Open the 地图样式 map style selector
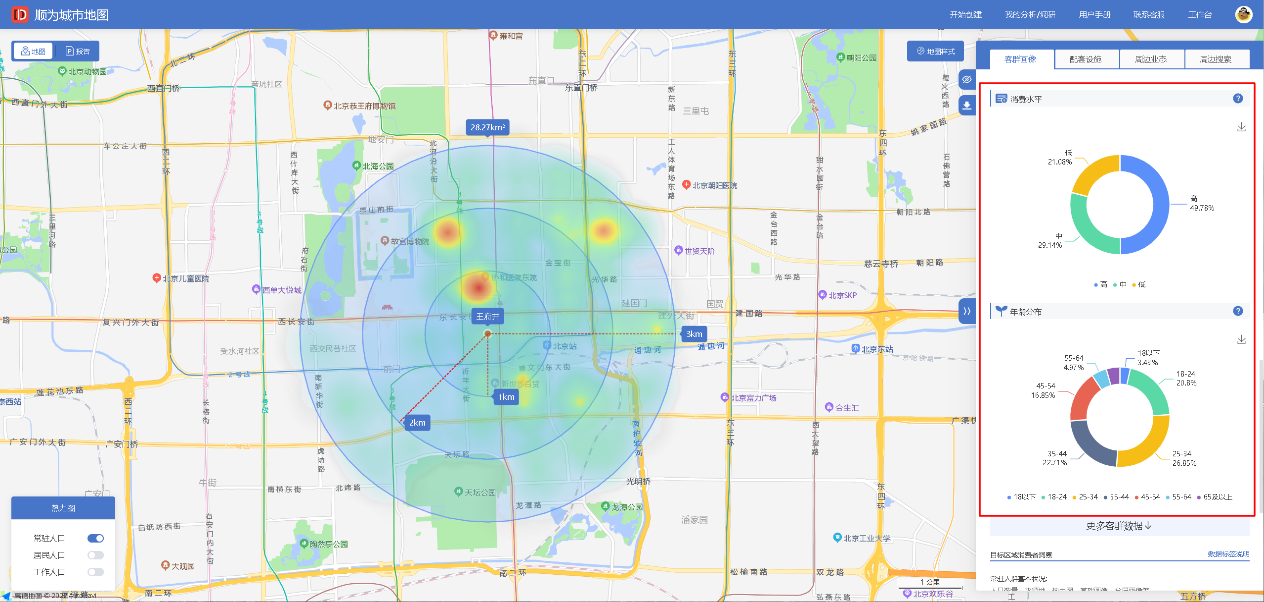 click(936, 51)
